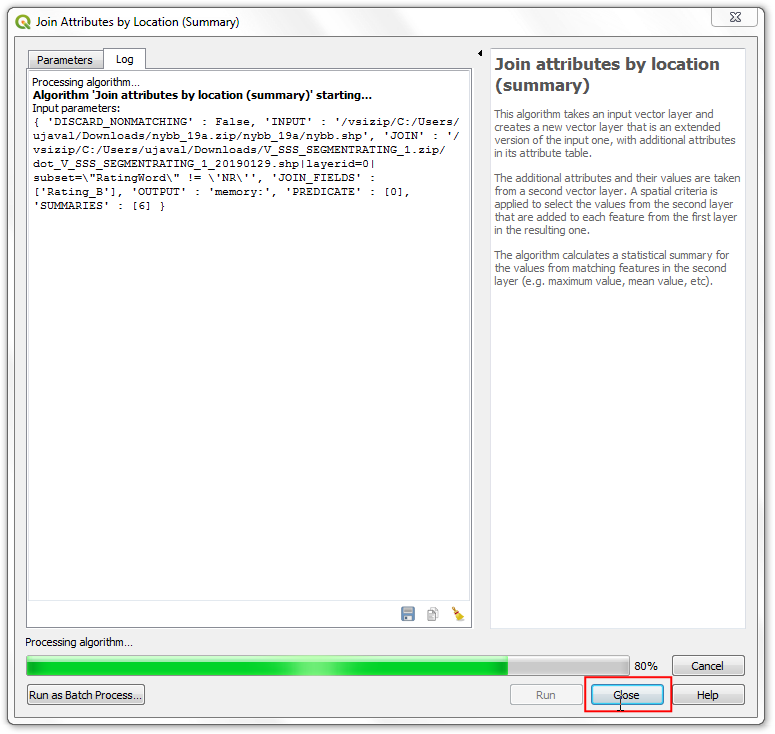Save the log to file
Viewport: 775px width, 734px height.
[x=408, y=614]
